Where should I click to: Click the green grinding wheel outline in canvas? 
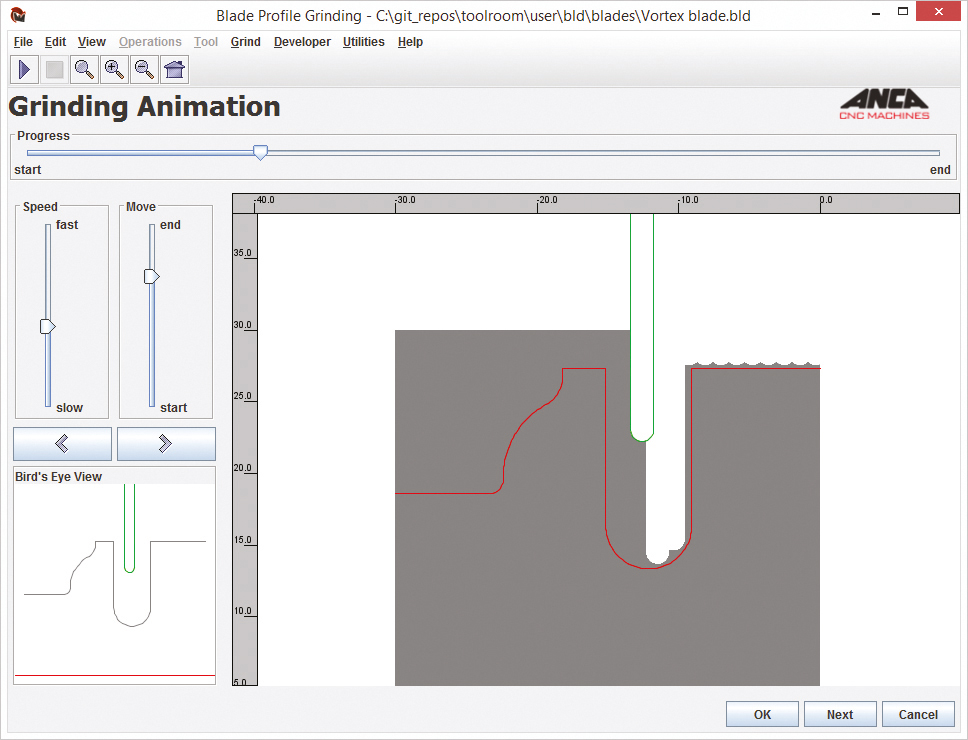pos(642,327)
